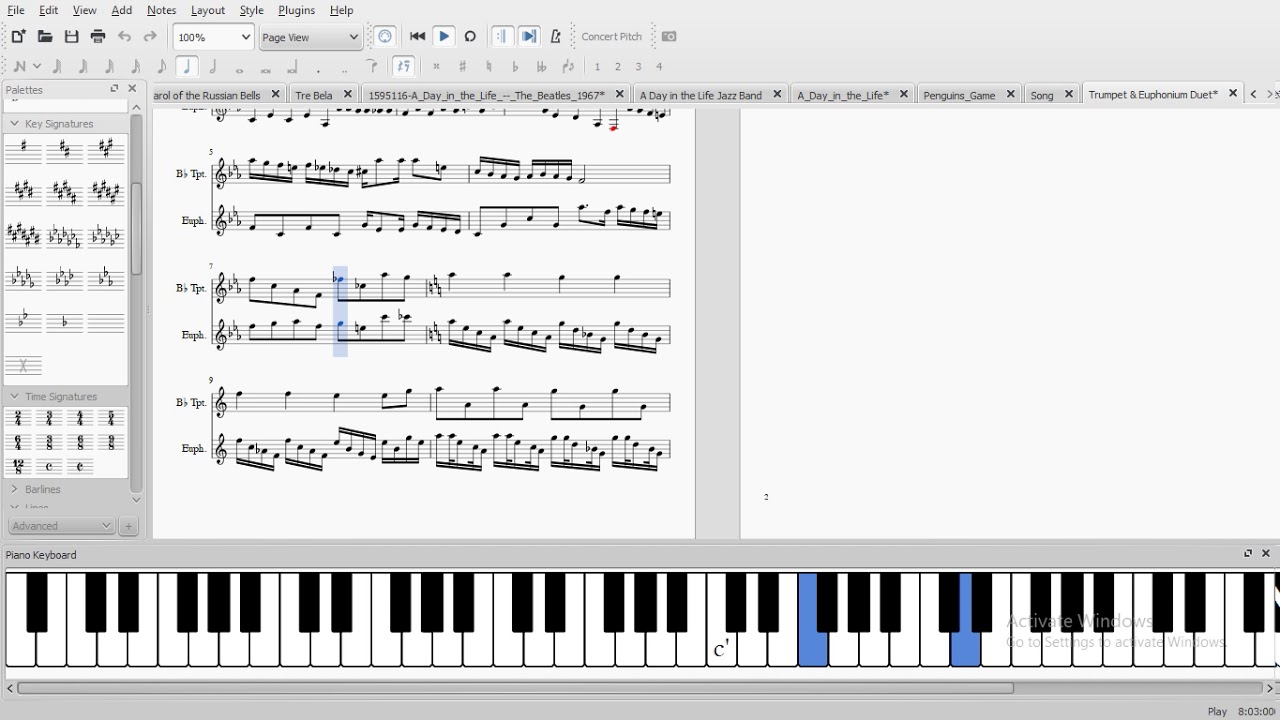
Task: Select the quarter note duration
Action: pos(187,67)
